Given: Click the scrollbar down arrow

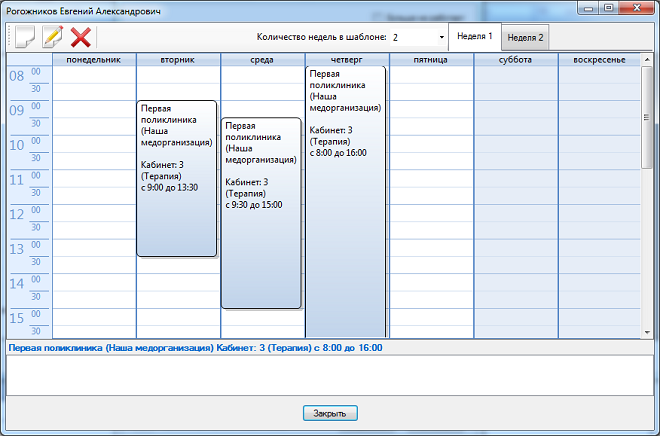Looking at the screenshot, I should point(647,332).
